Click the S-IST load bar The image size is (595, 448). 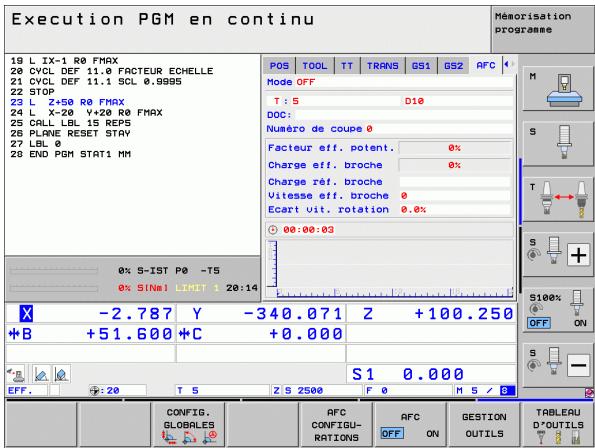pos(54,270)
